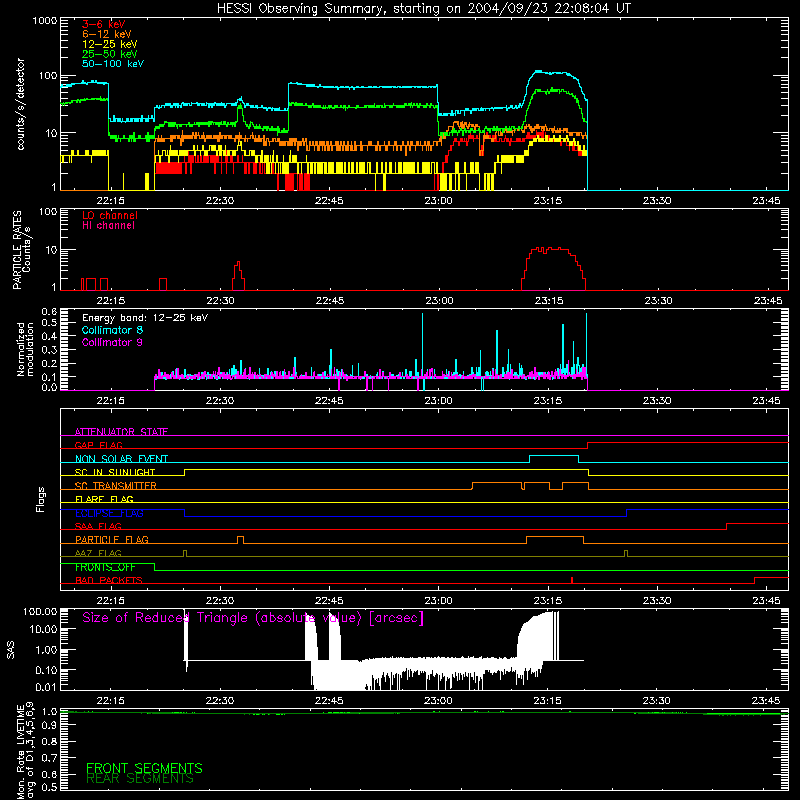Click the Size of Reduced Triangle caption
Screen dimensions: 800x800
253,618
